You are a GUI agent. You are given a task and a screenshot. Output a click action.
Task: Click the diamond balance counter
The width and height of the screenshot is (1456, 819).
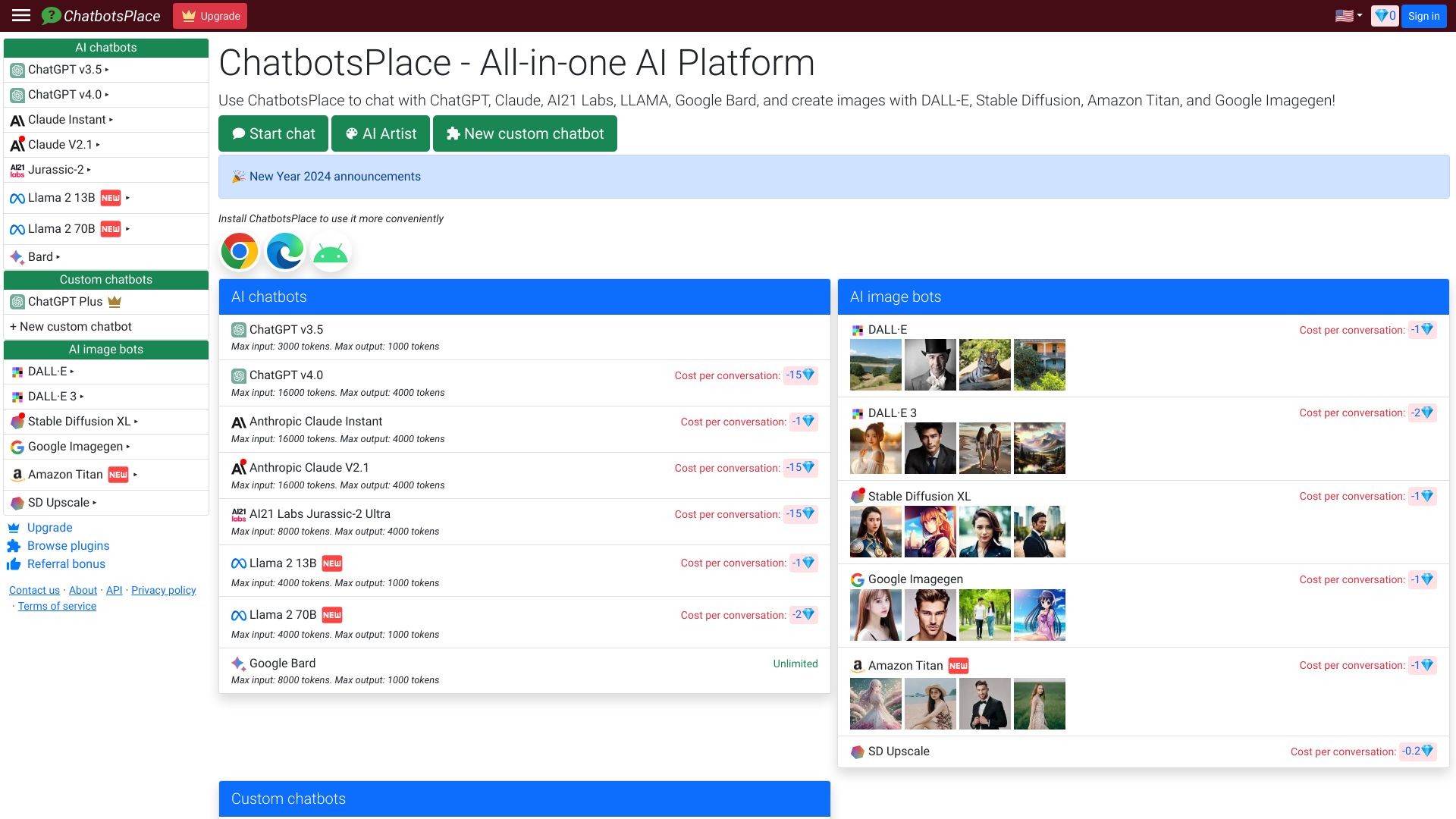click(x=1384, y=15)
